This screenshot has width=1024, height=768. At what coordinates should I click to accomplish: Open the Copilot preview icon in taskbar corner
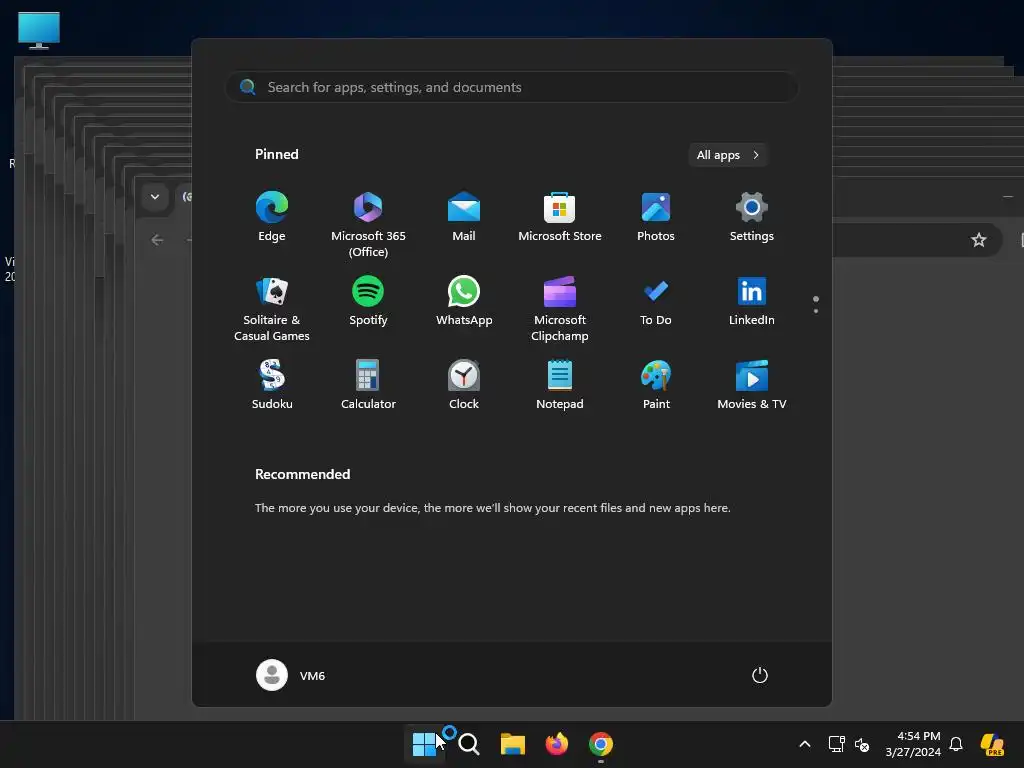992,744
